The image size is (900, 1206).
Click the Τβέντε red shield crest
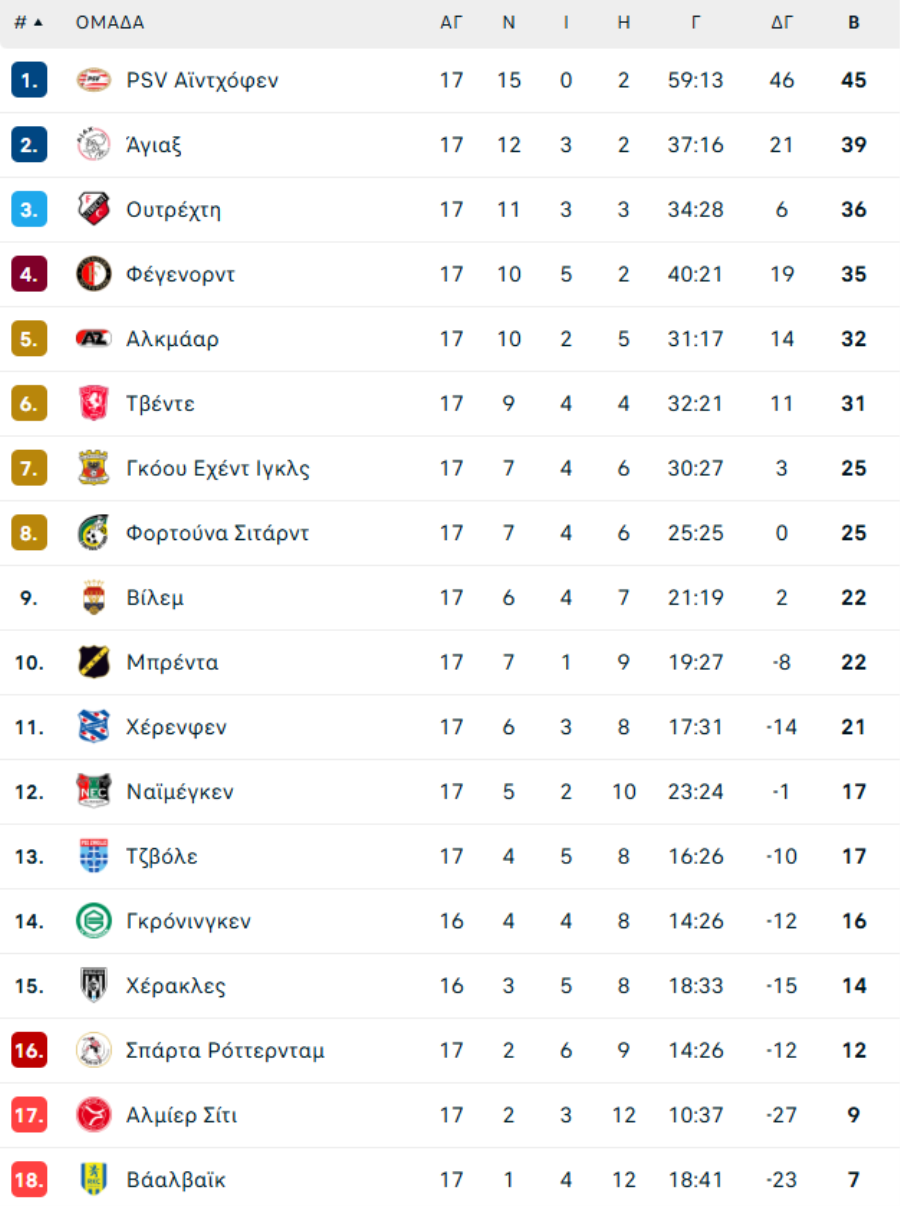tap(94, 404)
